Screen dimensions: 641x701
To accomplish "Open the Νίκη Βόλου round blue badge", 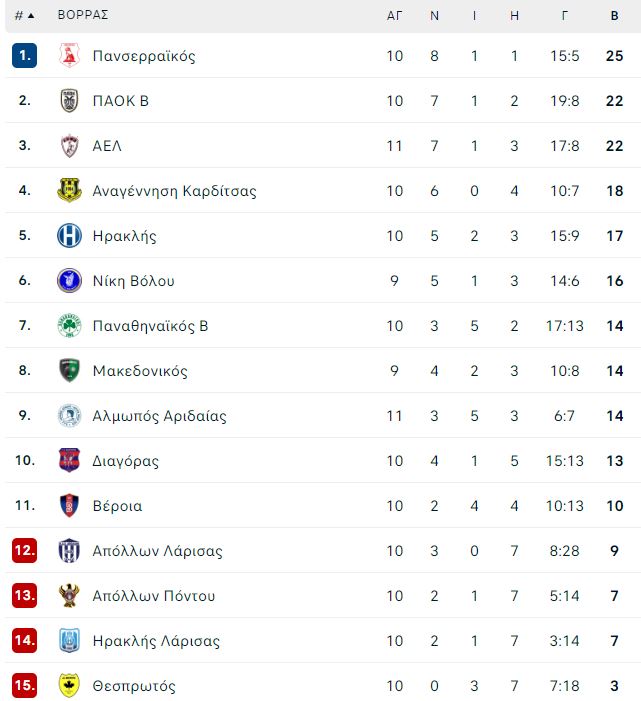I will pyautogui.click(x=69, y=281).
